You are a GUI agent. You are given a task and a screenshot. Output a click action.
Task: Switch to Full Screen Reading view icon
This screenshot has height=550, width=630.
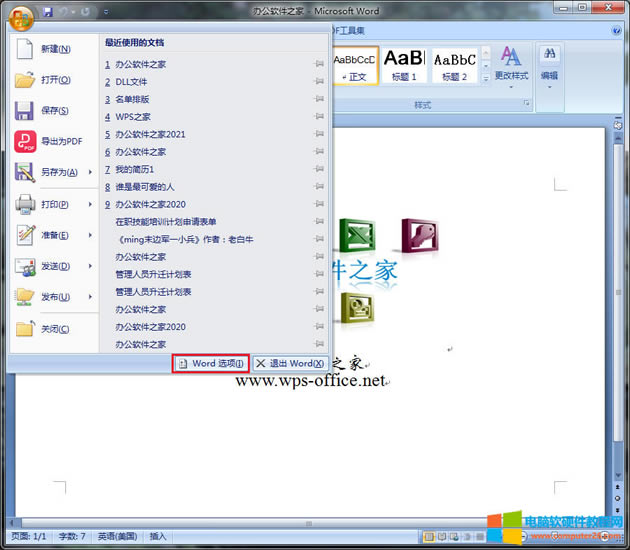442,537
